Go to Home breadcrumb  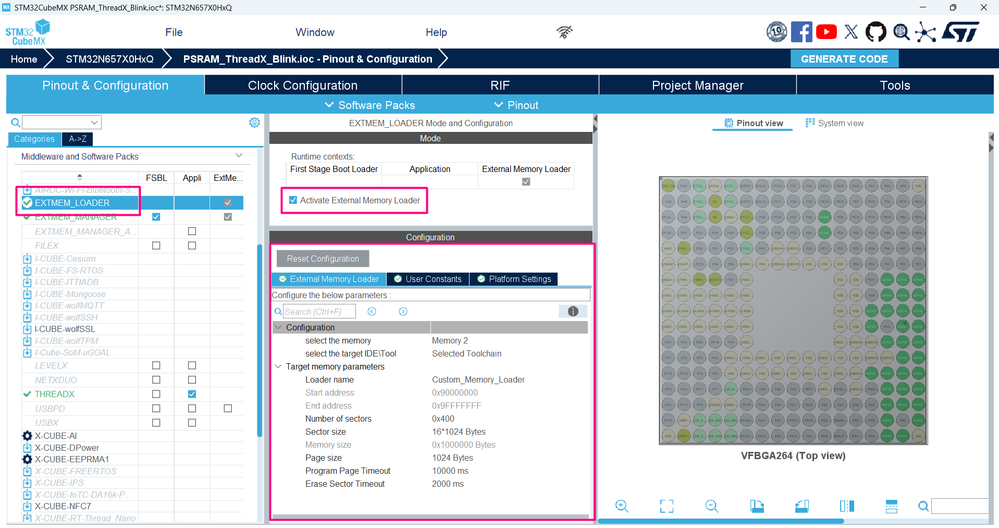coord(24,59)
